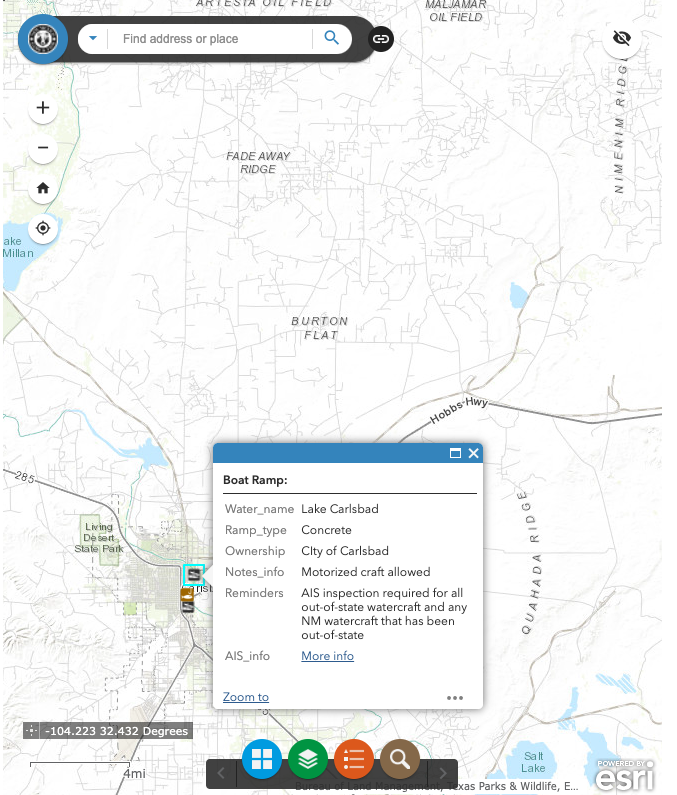Image resolution: width=677 pixels, height=795 pixels.
Task: Click the -104.223 32.432 Degrees readout
Action: click(117, 731)
